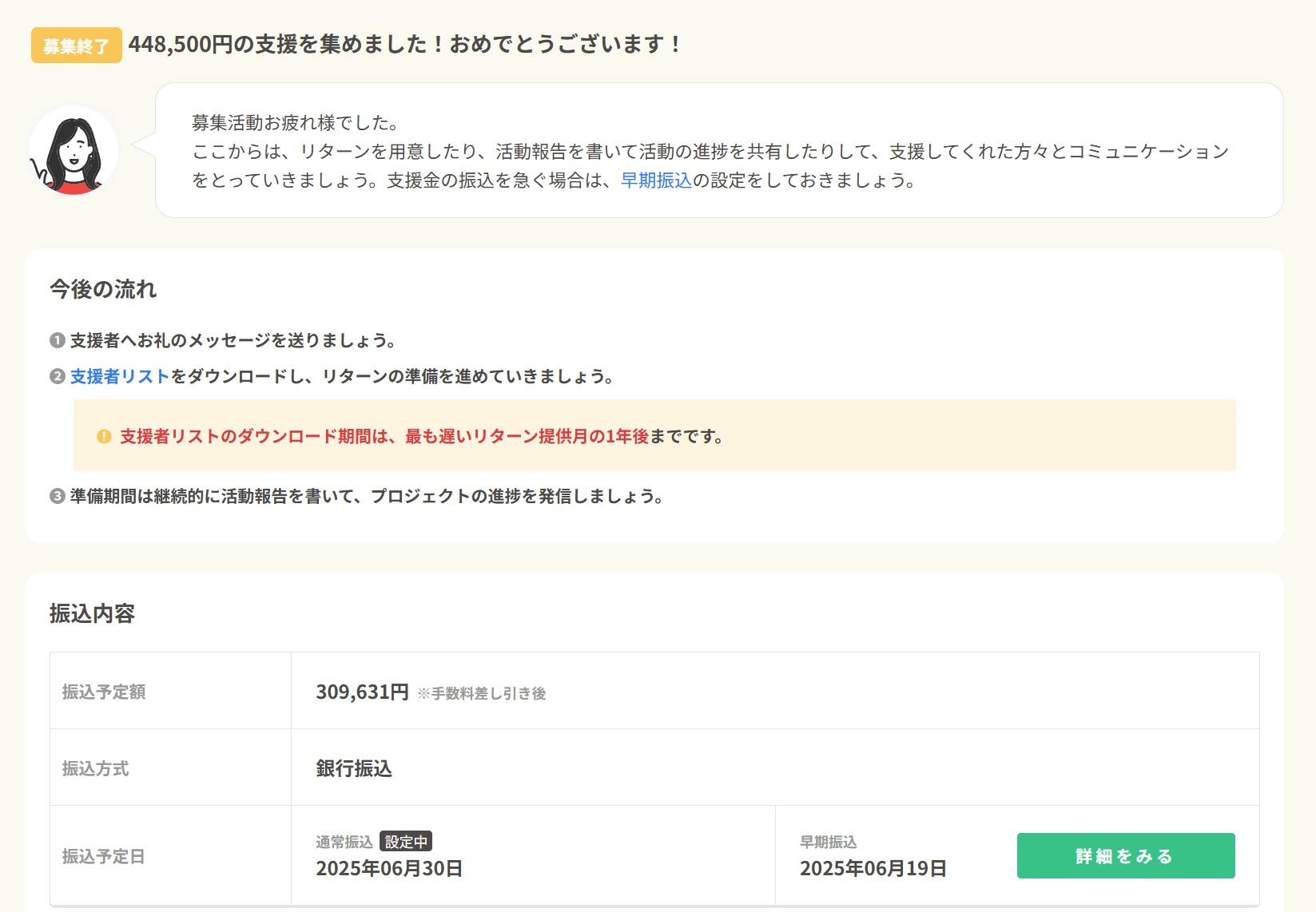Open the 早期振込 link in speech bubble

tap(655, 180)
